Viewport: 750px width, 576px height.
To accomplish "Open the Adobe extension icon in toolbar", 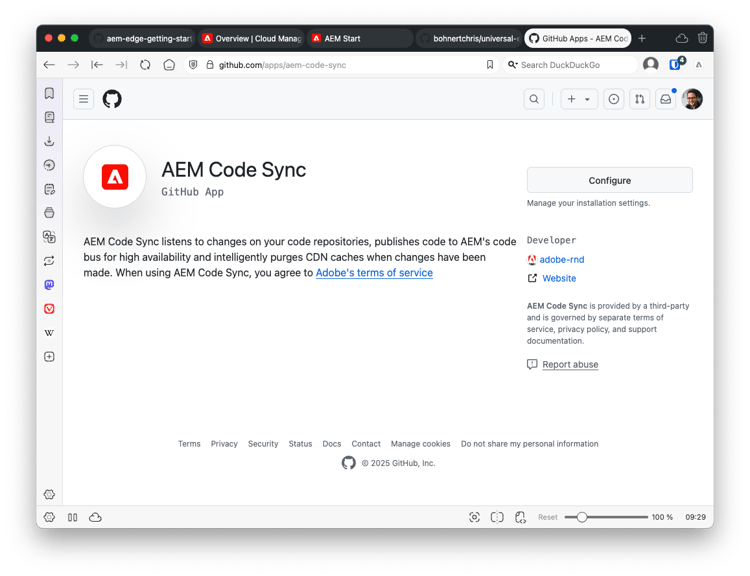I will coord(699,65).
